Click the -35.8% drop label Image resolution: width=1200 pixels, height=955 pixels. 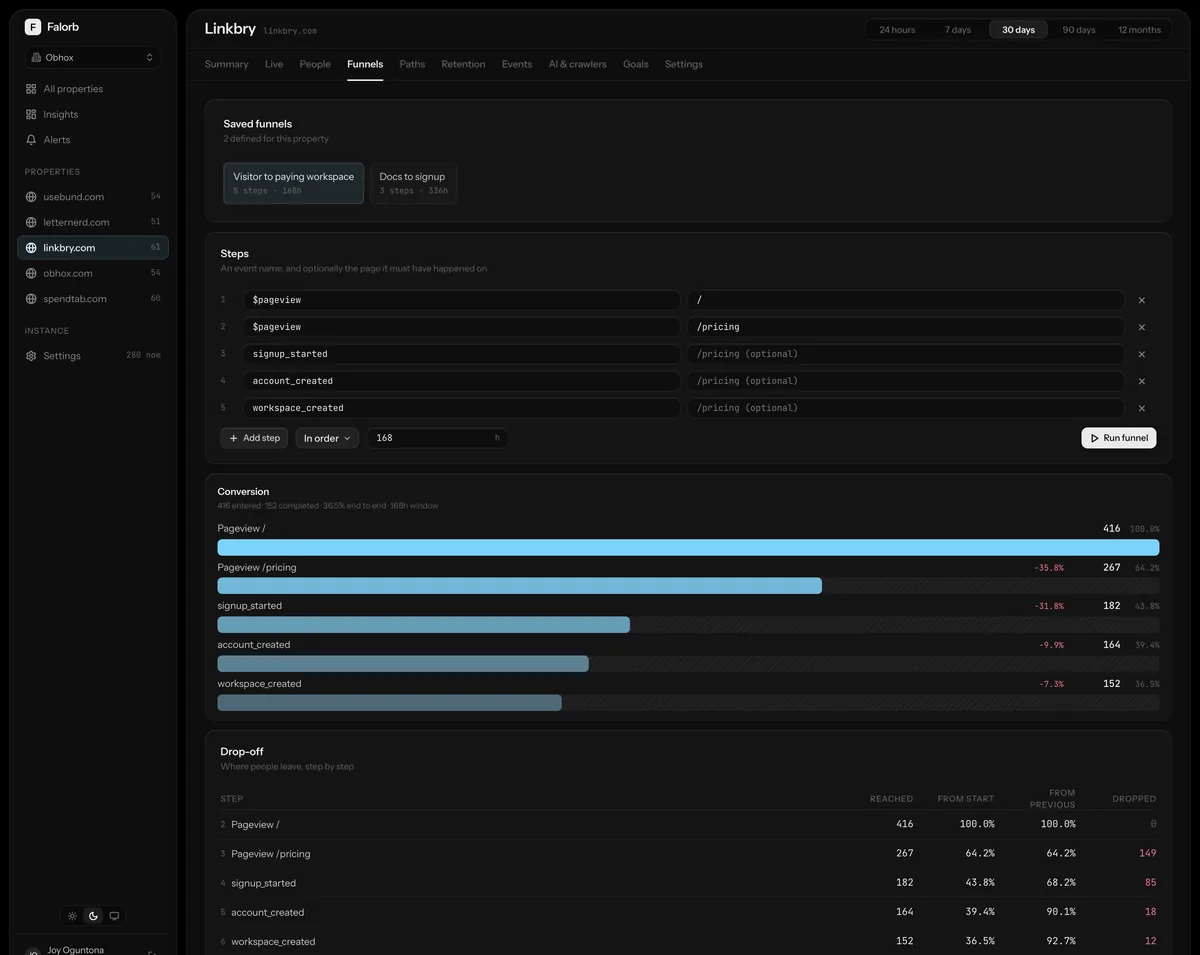pyautogui.click(x=1049, y=568)
